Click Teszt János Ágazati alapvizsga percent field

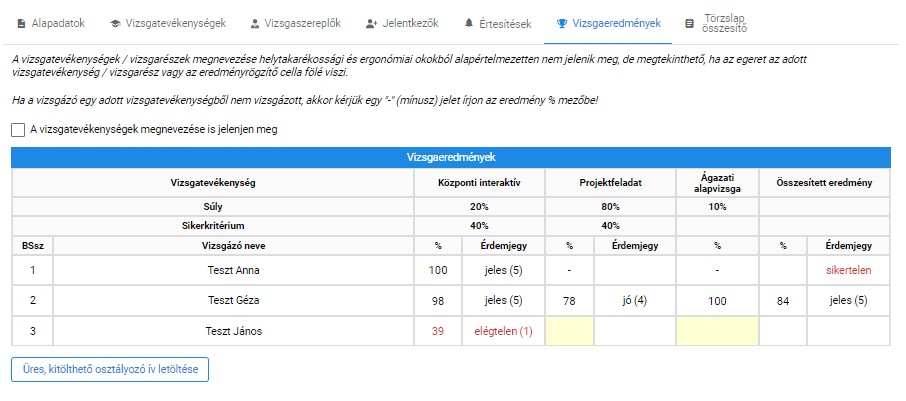(x=717, y=331)
